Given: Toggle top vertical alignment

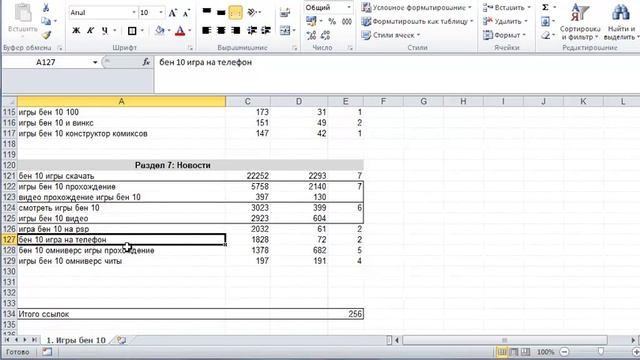Looking at the screenshot, I should 207,12.
